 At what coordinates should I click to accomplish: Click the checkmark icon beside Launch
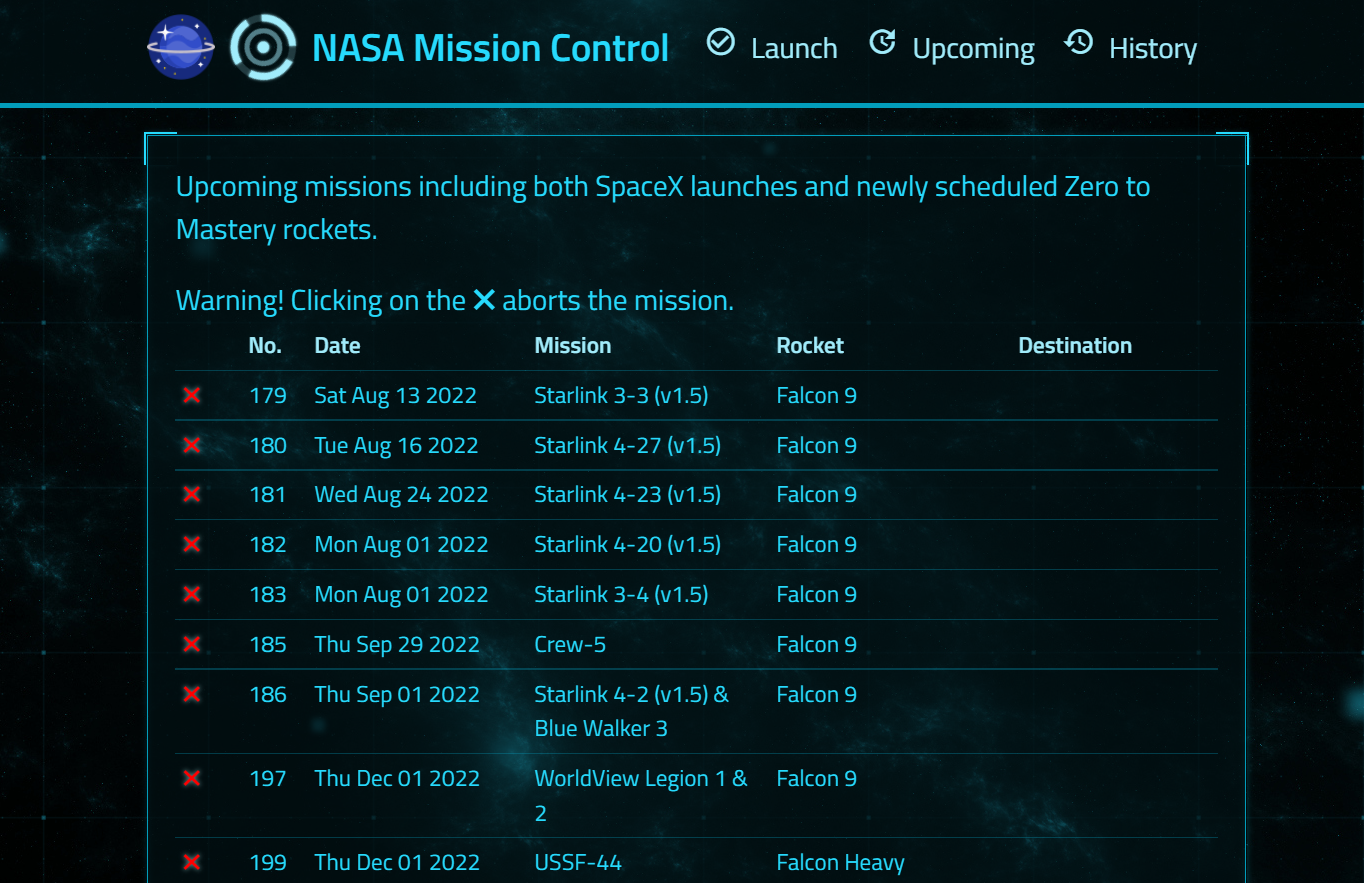pos(720,42)
